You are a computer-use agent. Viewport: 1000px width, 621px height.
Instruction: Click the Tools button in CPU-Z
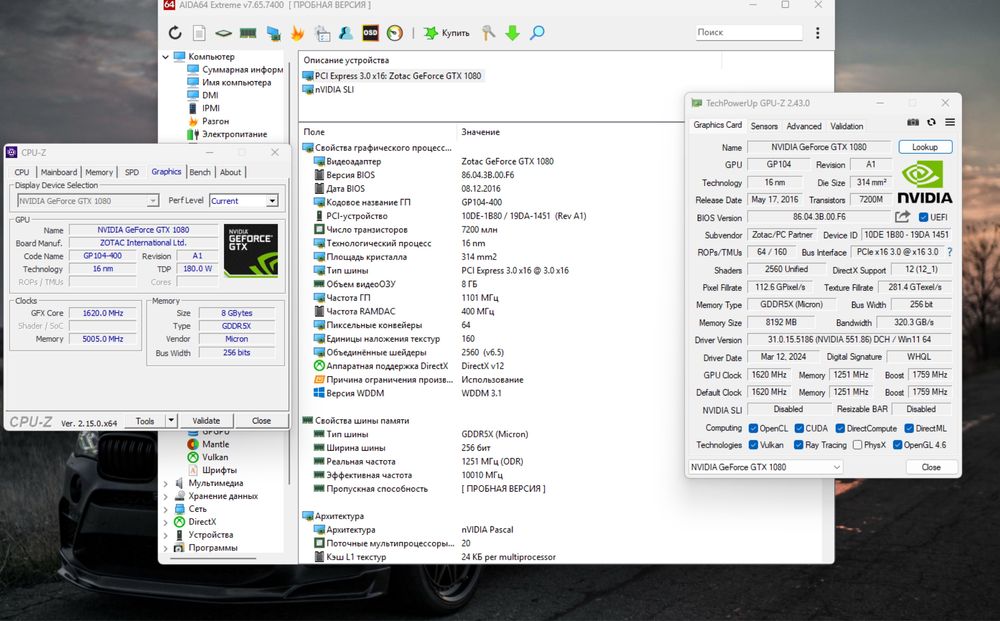click(x=145, y=420)
